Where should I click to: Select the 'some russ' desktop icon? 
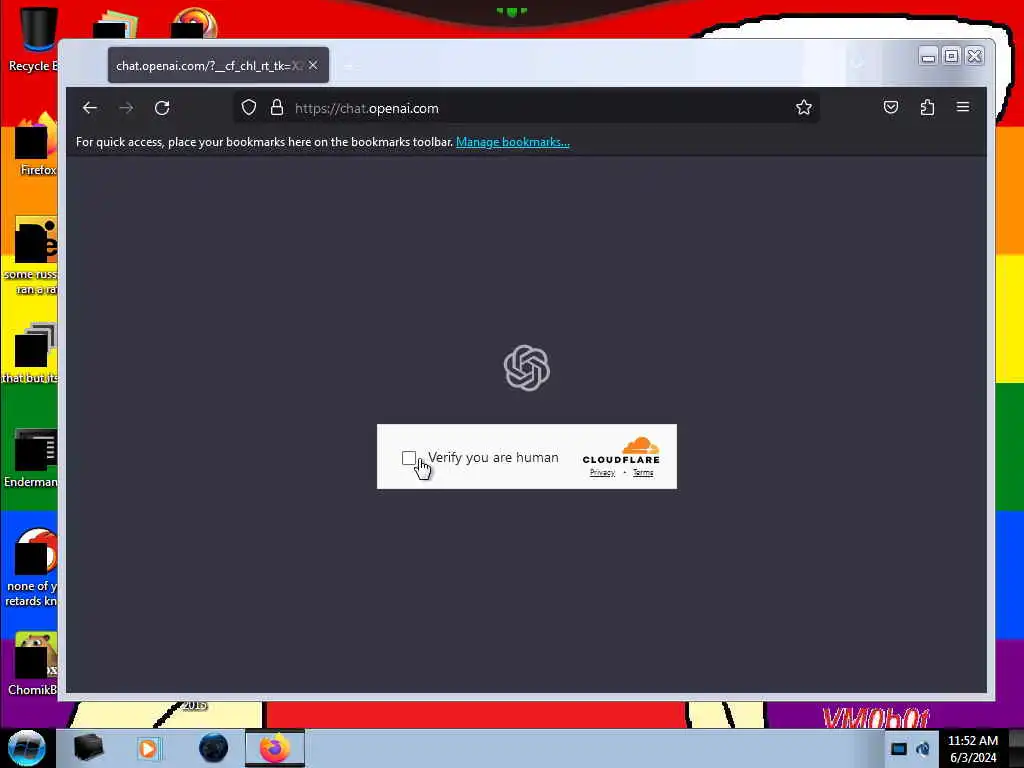point(33,256)
